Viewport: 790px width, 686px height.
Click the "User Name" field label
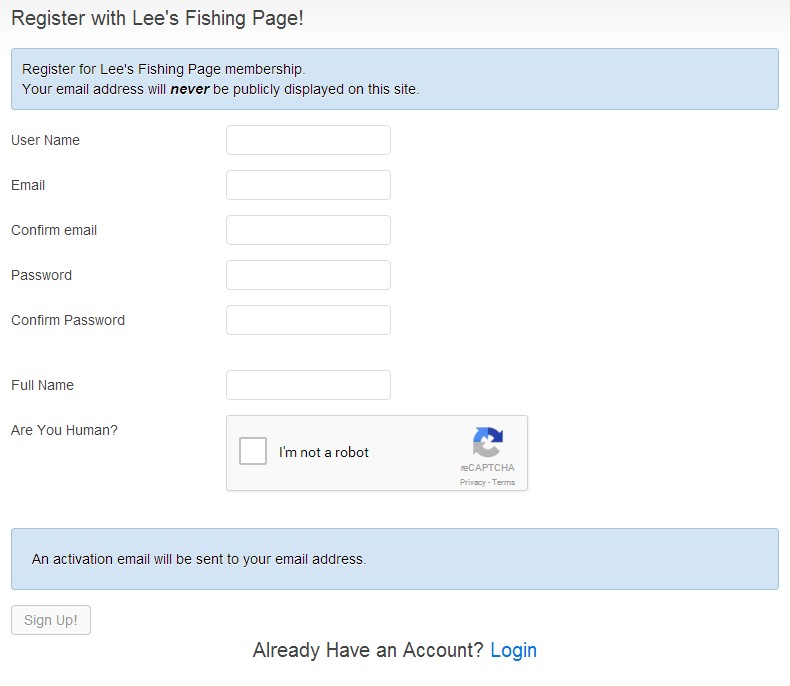(45, 140)
